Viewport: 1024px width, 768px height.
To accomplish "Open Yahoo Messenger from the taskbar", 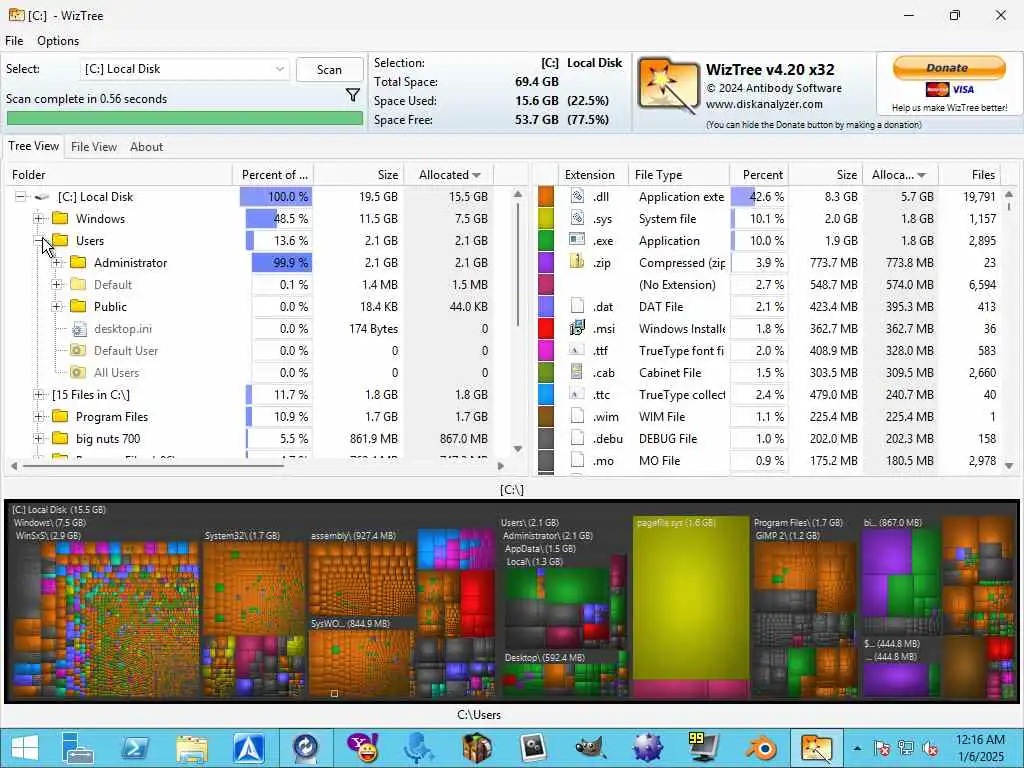I will pos(363,748).
